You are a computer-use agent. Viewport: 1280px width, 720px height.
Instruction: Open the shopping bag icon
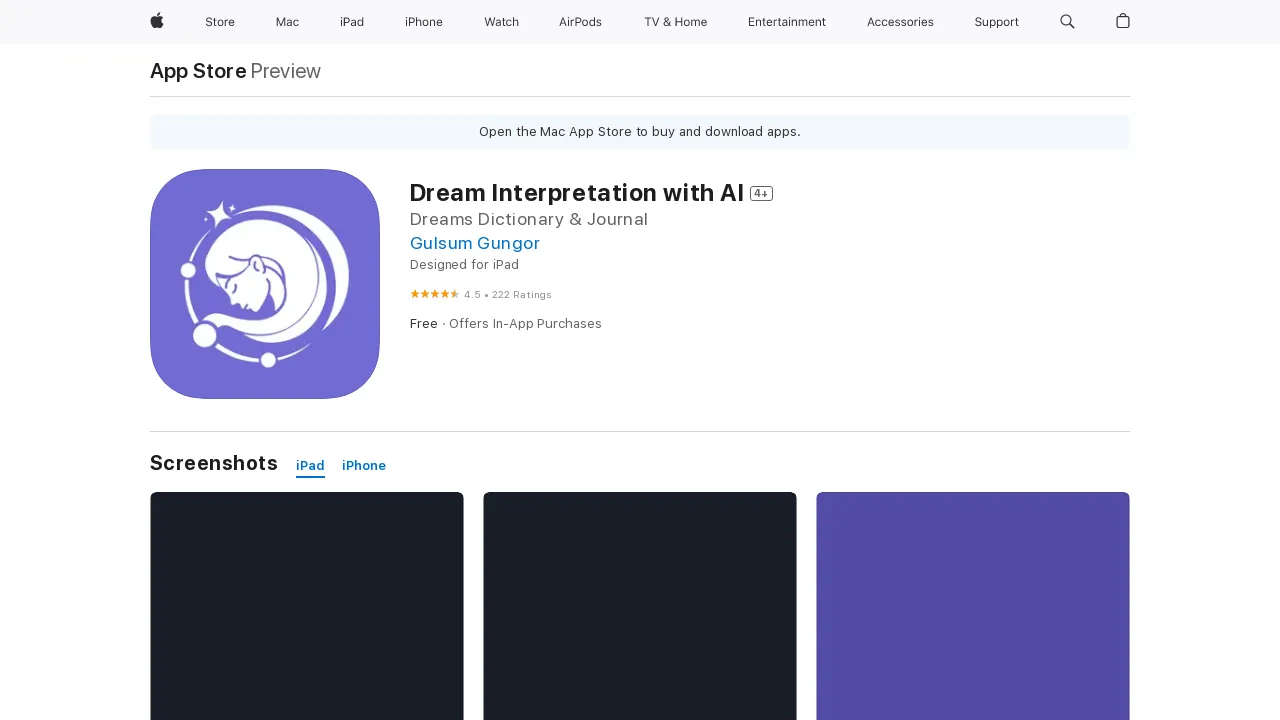1122,22
